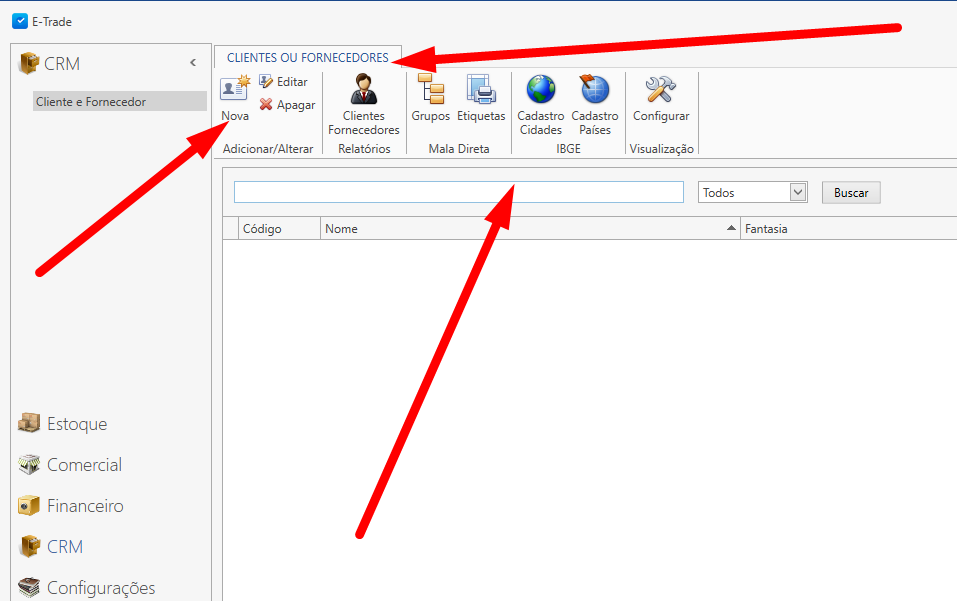Collapse the CRM sidebar panel chevron

pos(193,63)
